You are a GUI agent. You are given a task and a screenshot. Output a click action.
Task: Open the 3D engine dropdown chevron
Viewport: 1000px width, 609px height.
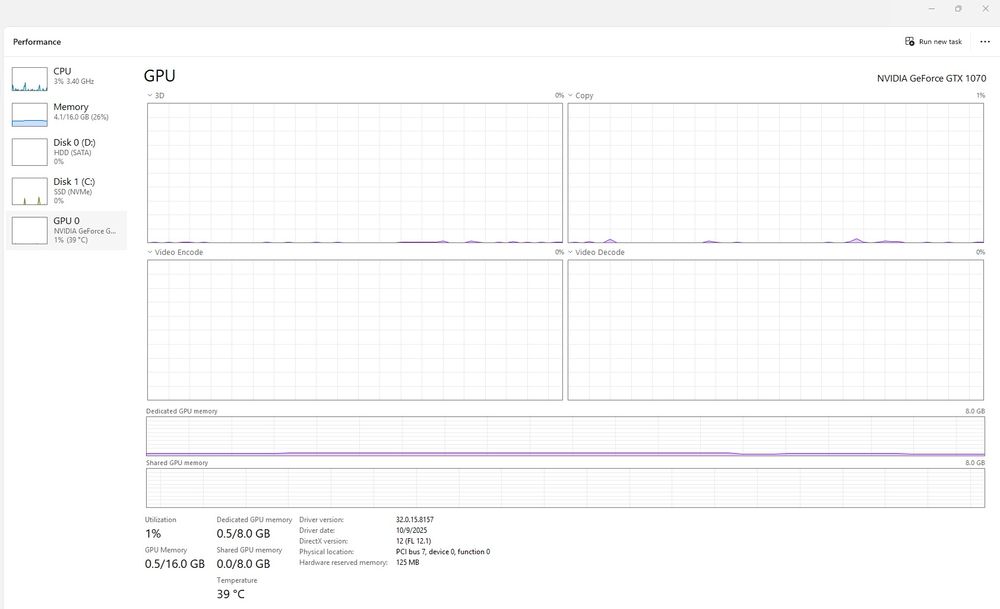point(150,96)
